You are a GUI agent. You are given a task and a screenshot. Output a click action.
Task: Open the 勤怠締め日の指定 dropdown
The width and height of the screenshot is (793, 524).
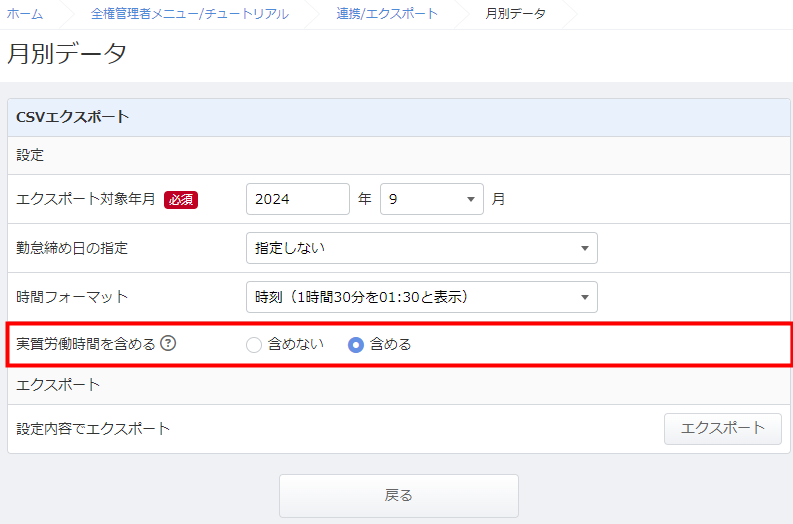[x=422, y=248]
